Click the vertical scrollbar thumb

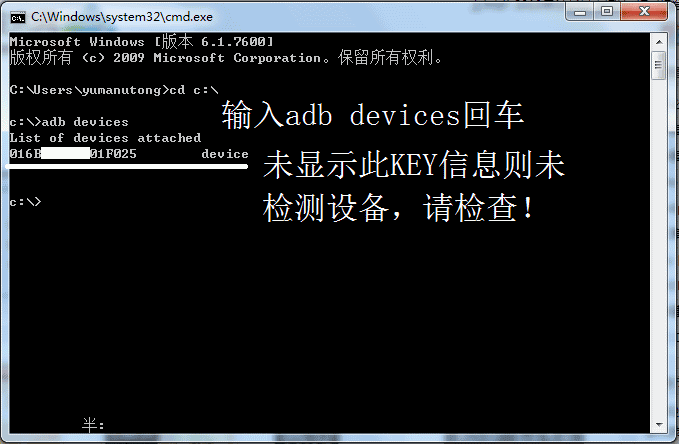(x=659, y=65)
